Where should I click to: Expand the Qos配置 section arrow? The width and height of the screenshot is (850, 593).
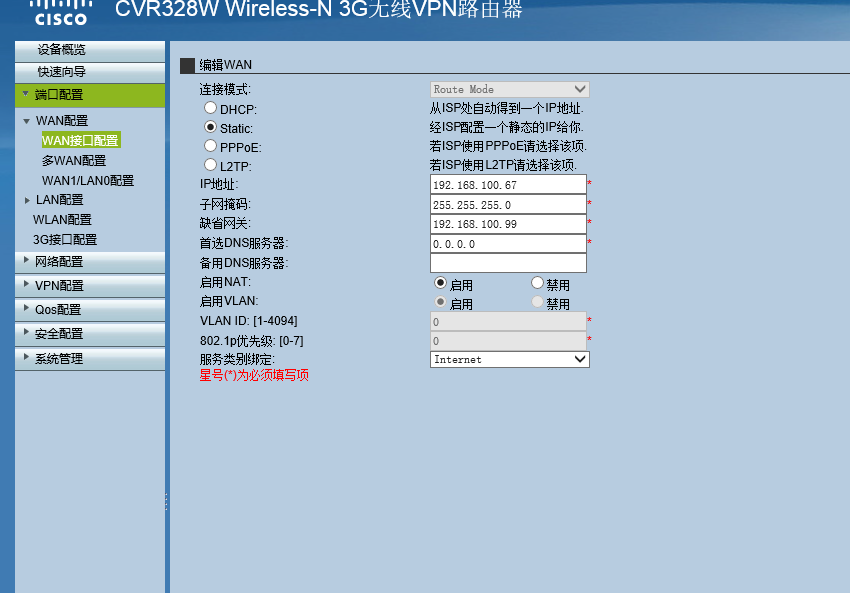click(25, 308)
